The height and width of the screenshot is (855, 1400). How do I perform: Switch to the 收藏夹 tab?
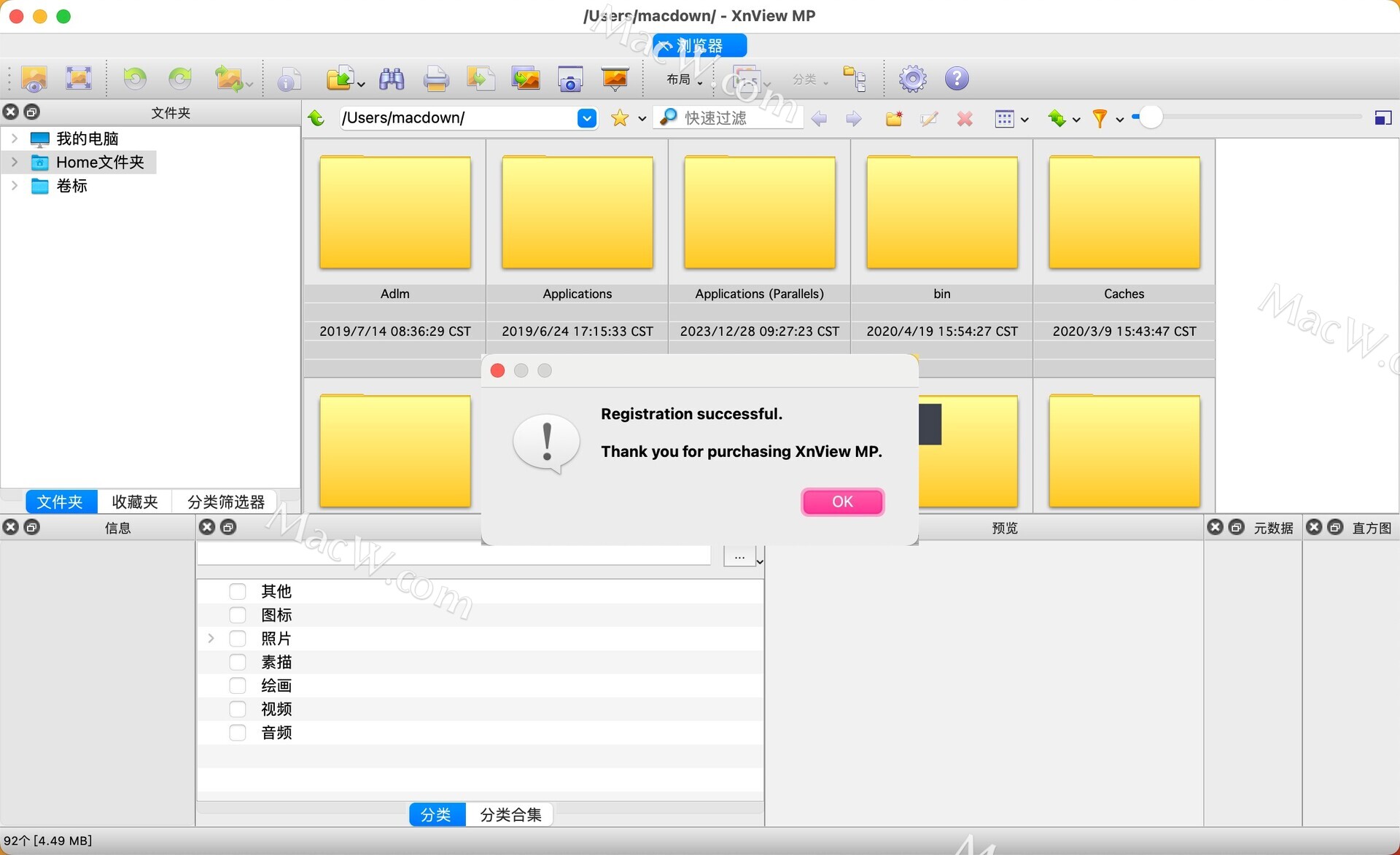[x=135, y=501]
